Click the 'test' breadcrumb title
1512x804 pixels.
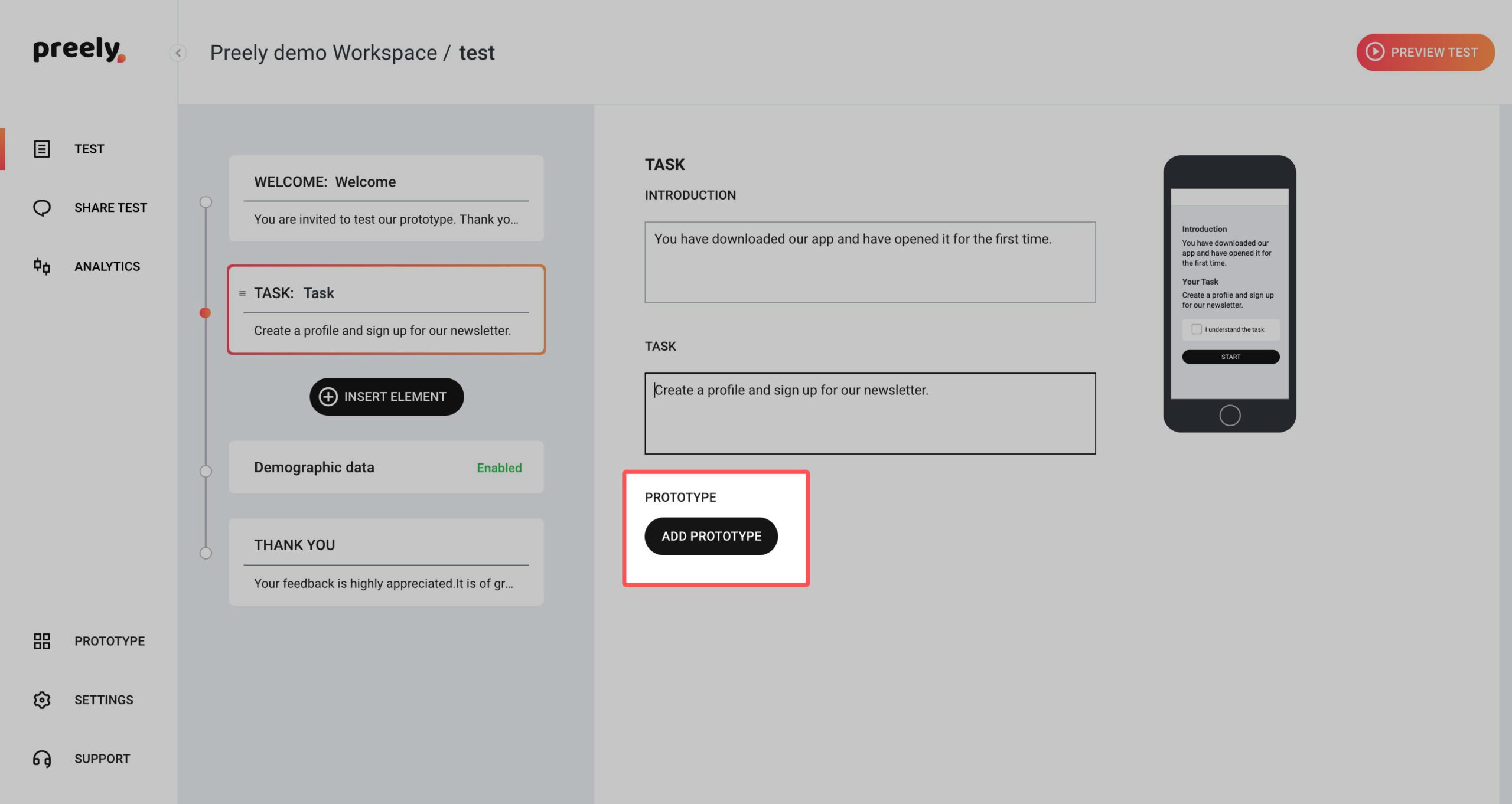coord(477,53)
